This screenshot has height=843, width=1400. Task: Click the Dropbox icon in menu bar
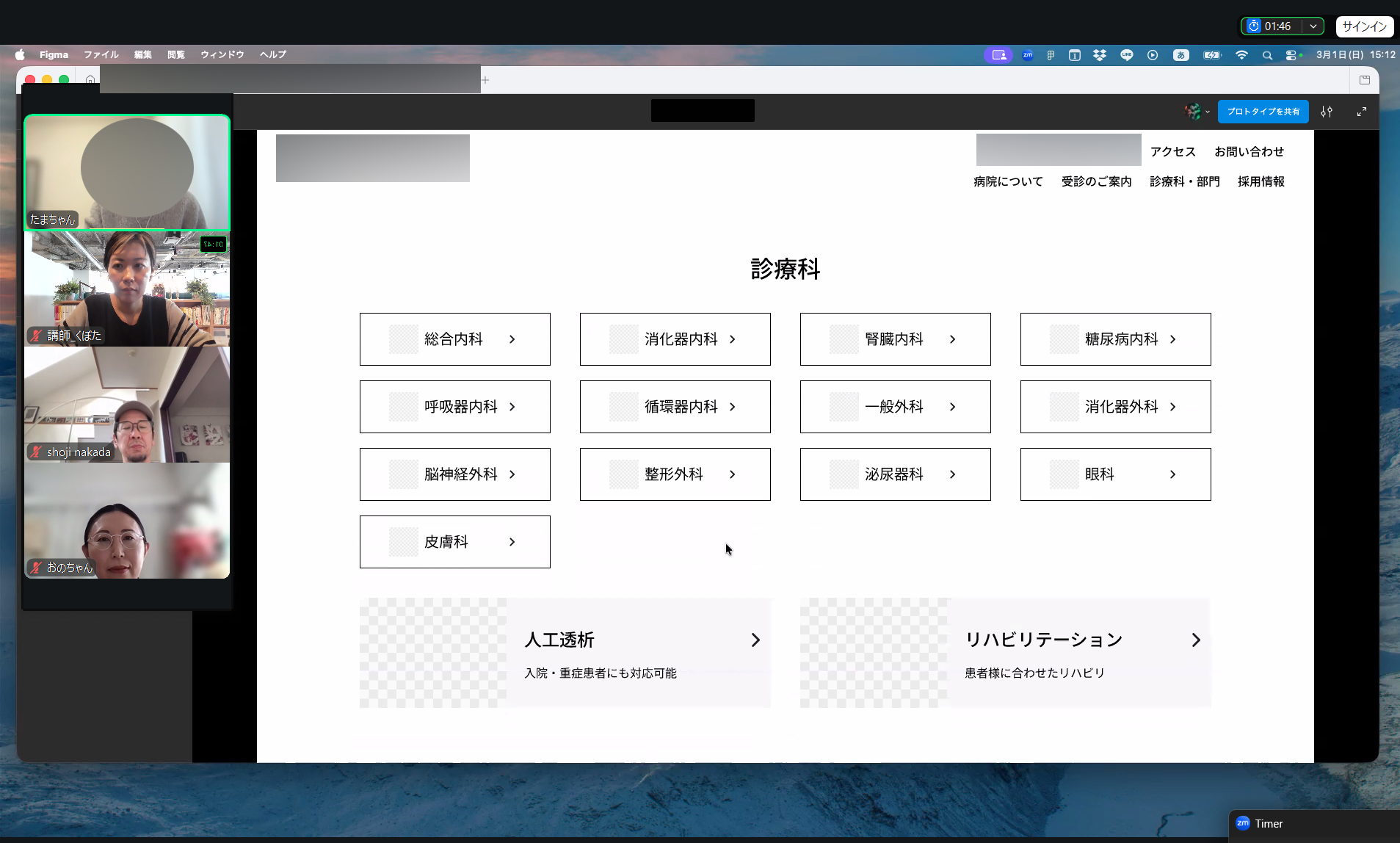1099,54
